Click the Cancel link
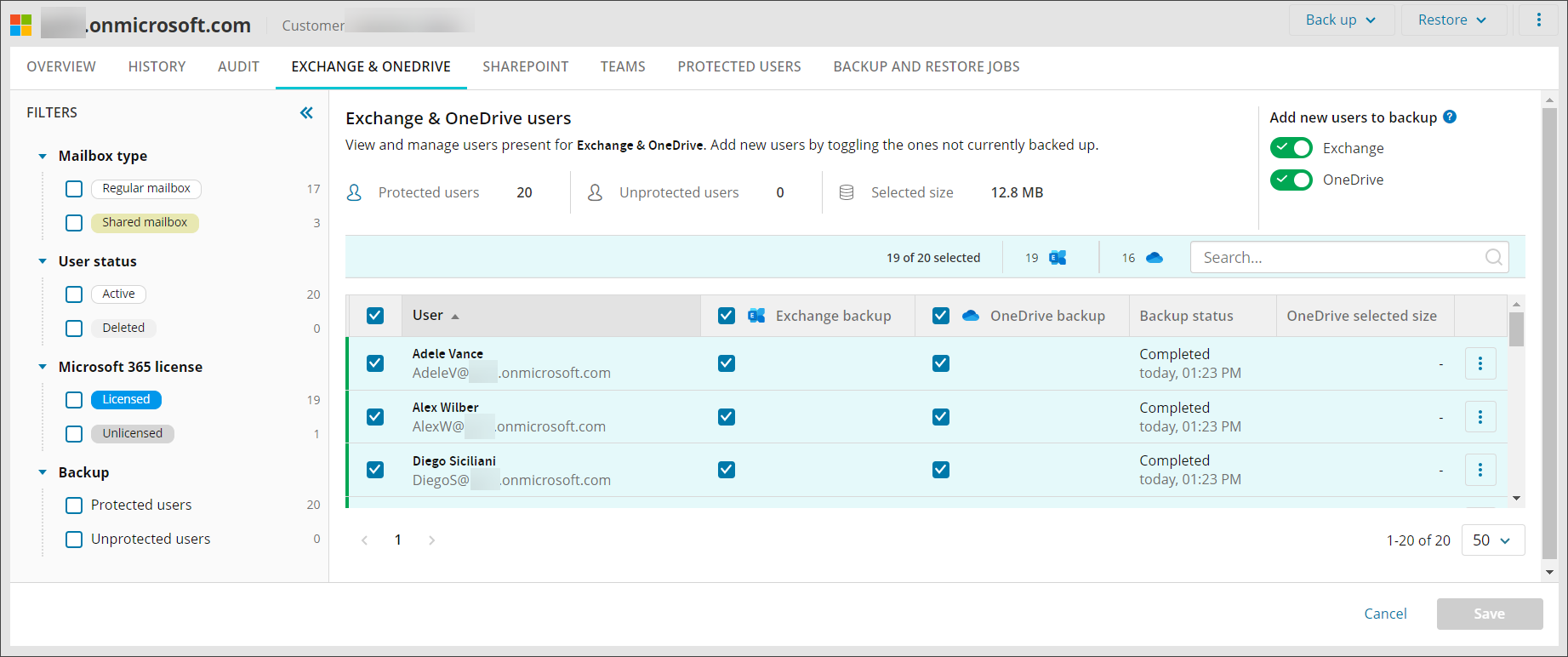This screenshot has height=657, width=1568. point(1385,614)
